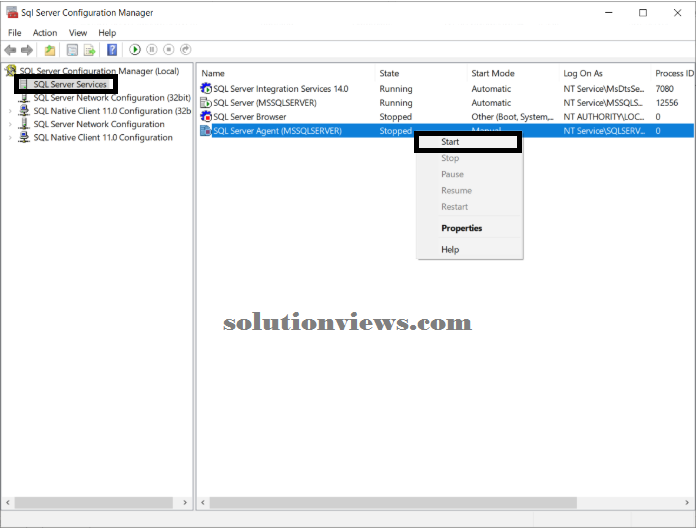Click the Forward arrow toolbar icon
This screenshot has height=528, width=697.
[x=27, y=50]
